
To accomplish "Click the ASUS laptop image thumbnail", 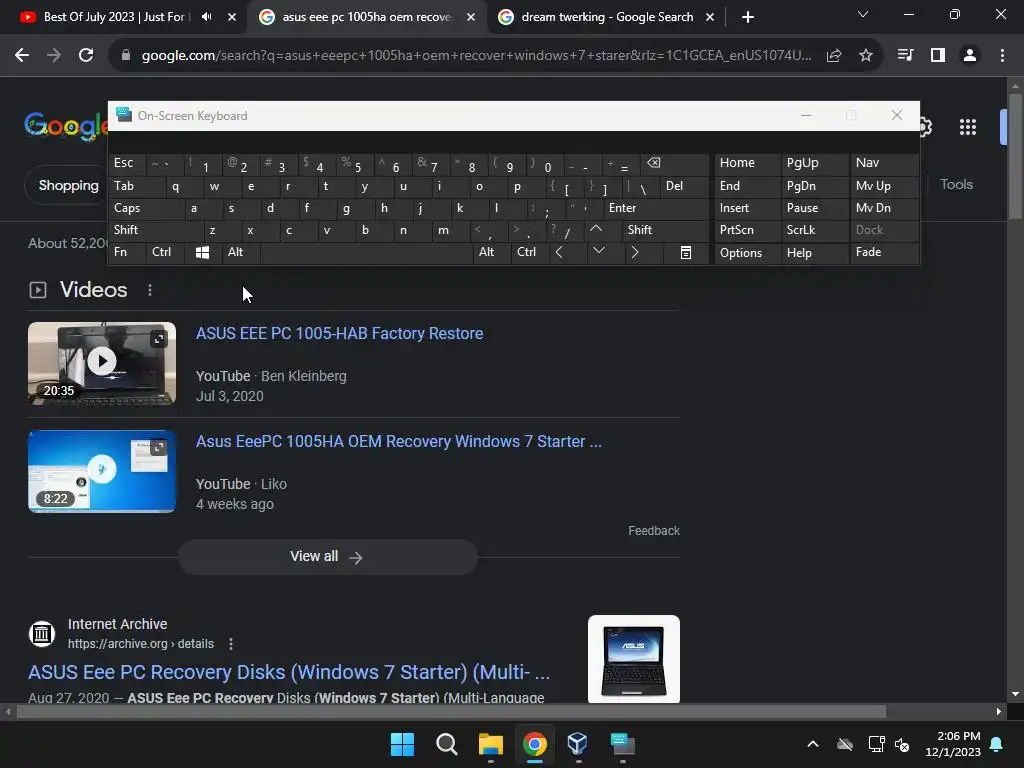I will click(x=633, y=660).
